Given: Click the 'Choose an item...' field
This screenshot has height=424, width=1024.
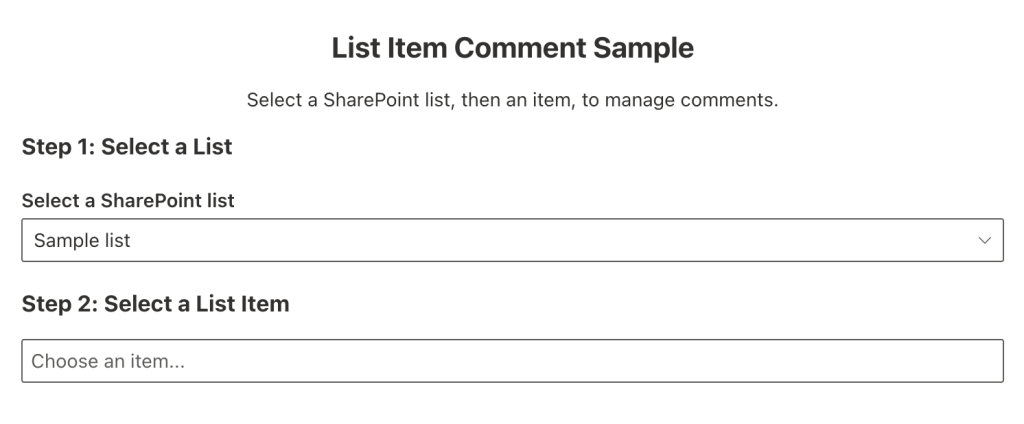Looking at the screenshot, I should point(512,361).
